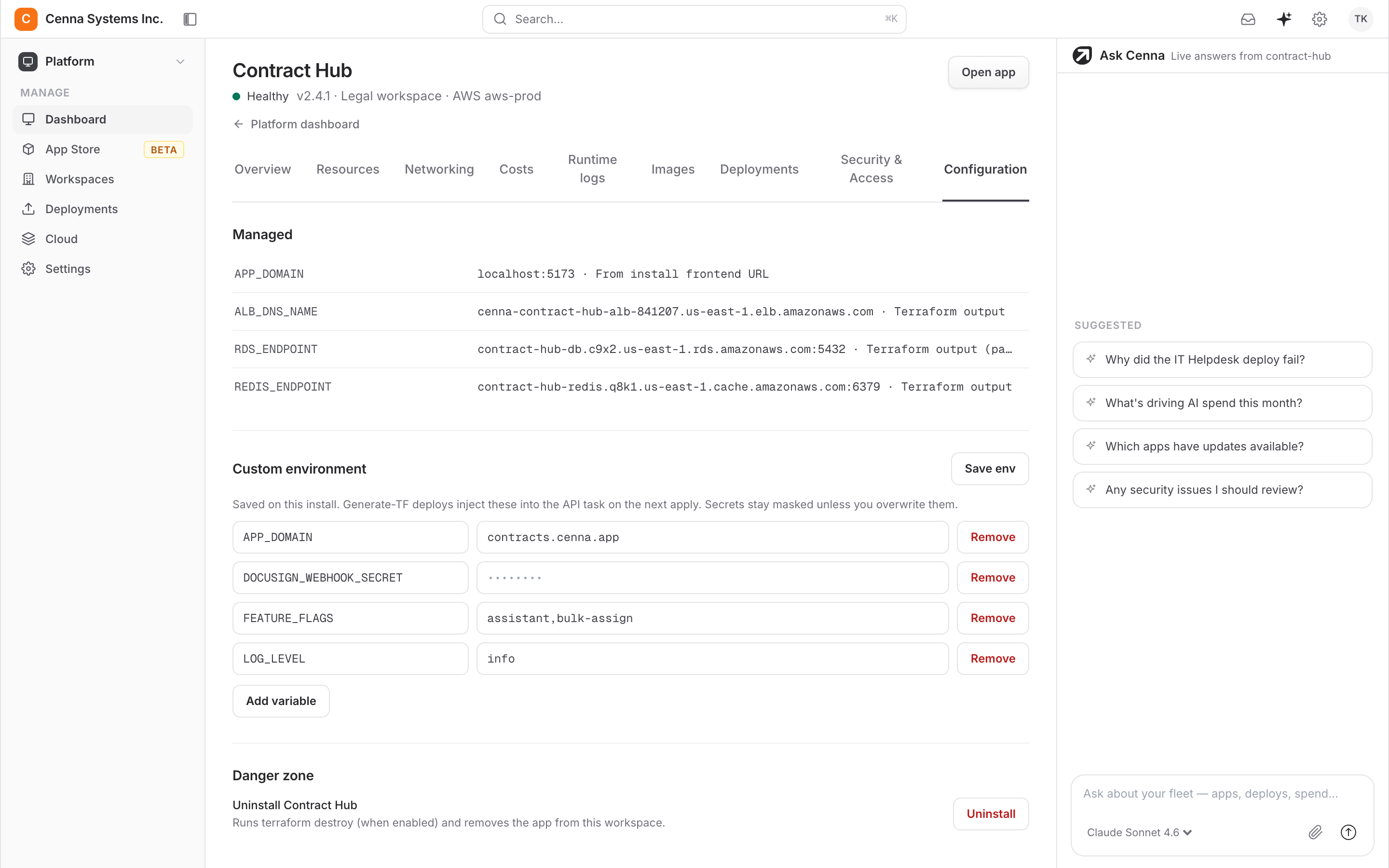Click the App Store cube icon
1389x868 pixels.
point(28,149)
